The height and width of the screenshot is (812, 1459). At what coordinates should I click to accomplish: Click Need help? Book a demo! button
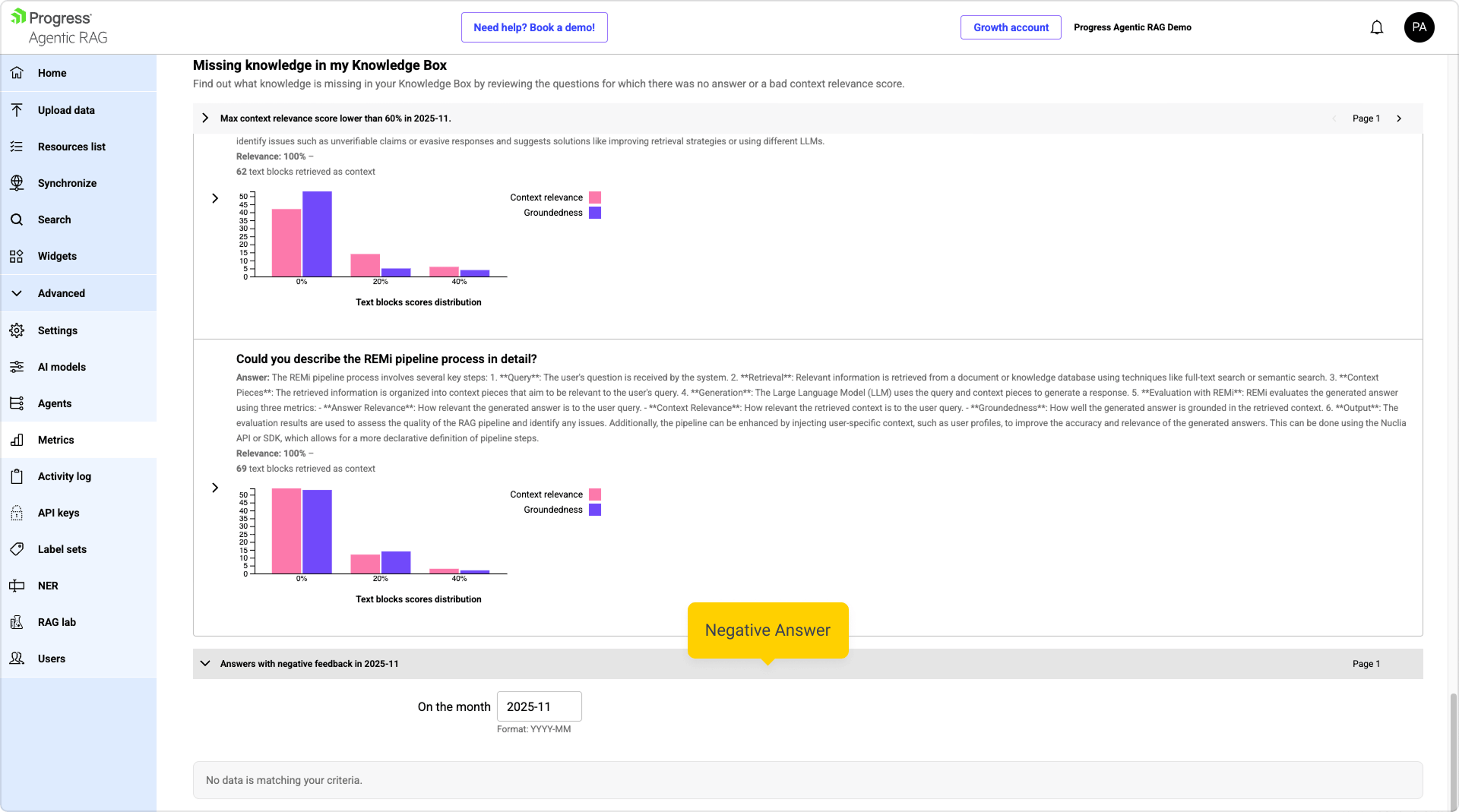[x=534, y=27]
